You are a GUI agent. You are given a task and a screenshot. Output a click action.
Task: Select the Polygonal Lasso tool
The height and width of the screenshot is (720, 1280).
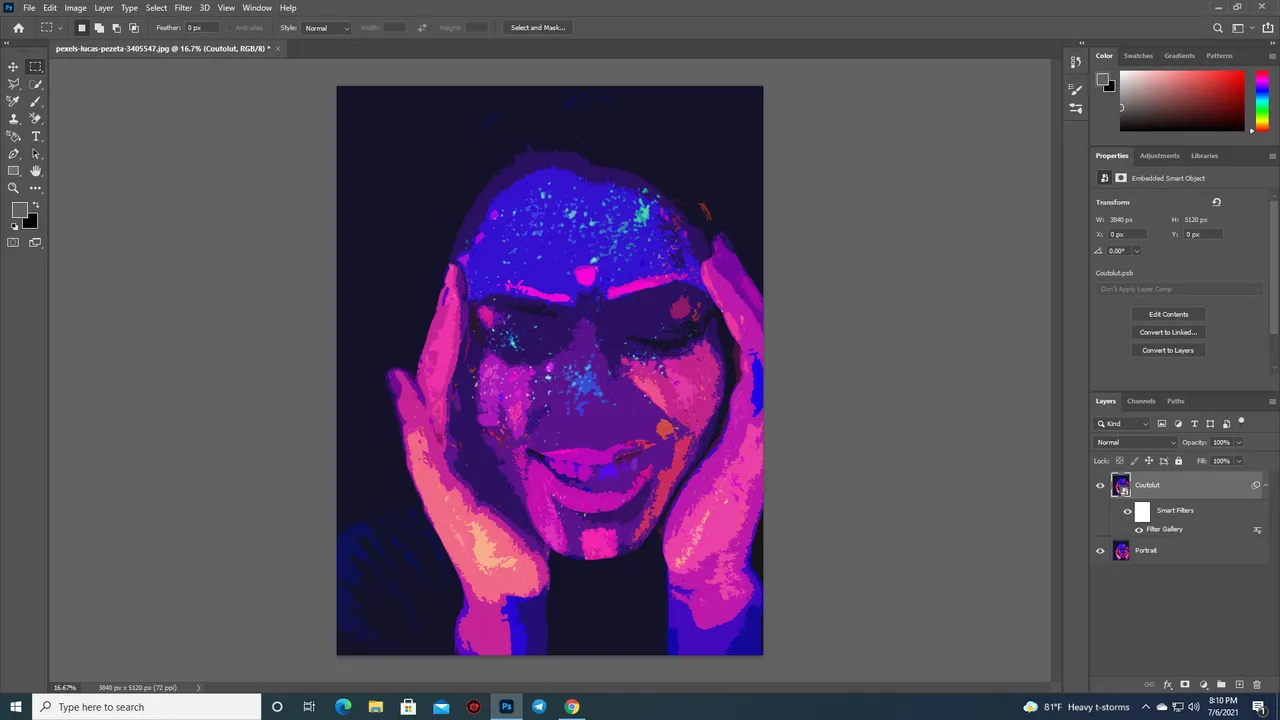(x=13, y=84)
